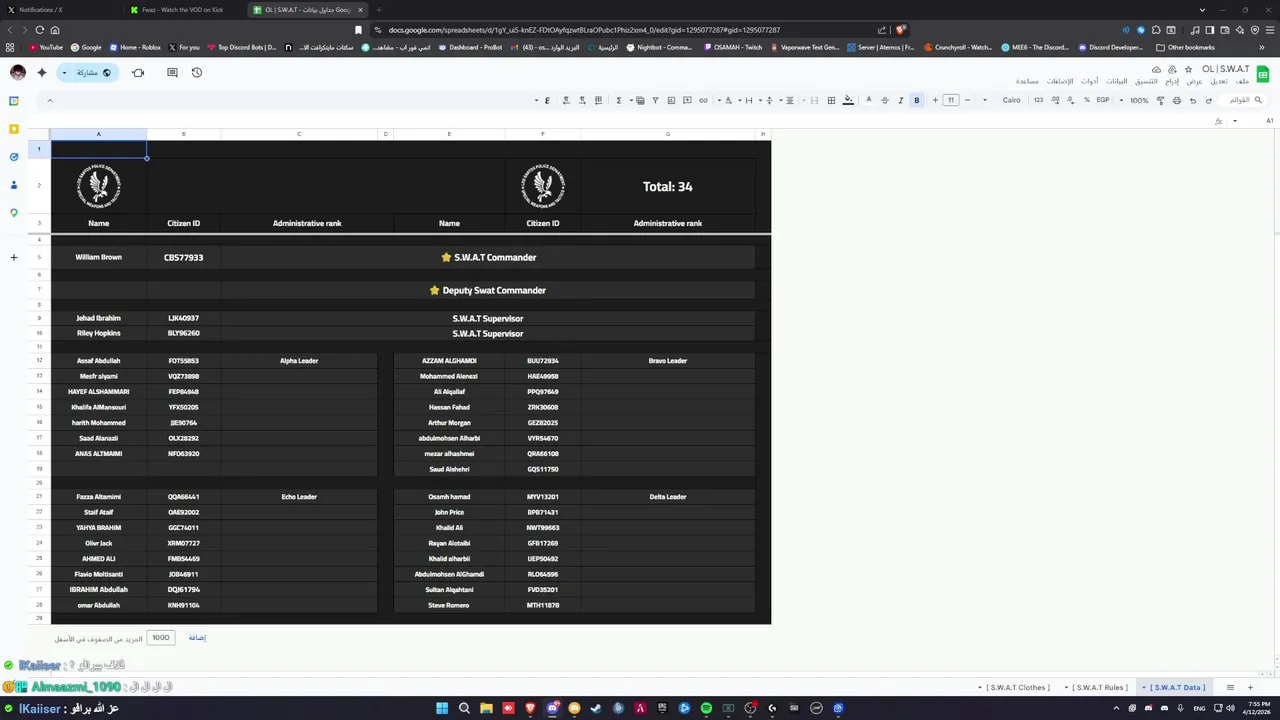1280x720 pixels.
Task: Star the OL | S.W.A.T document
Action: (x=1188, y=69)
